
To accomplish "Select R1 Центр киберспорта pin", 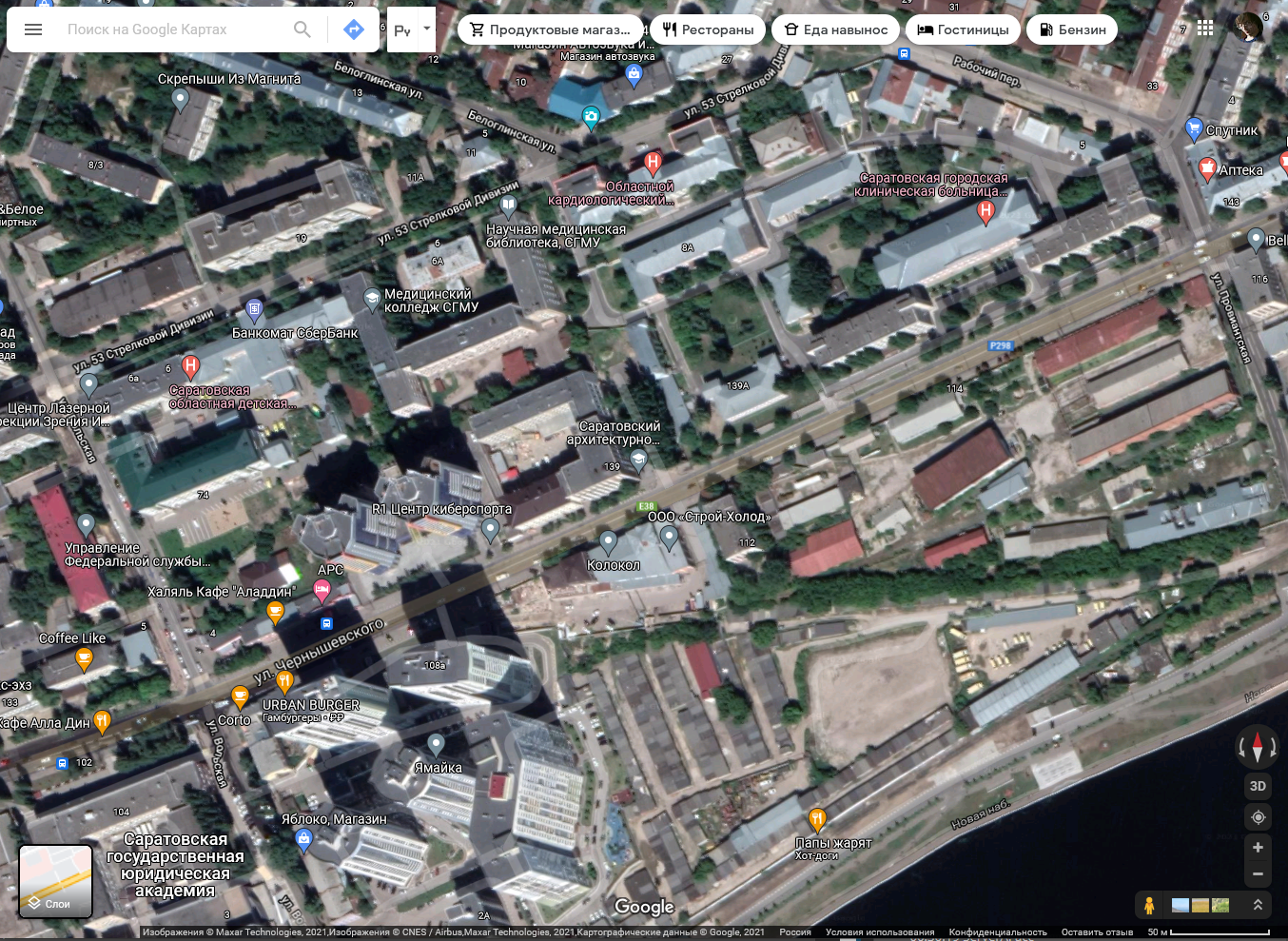I will click(491, 530).
